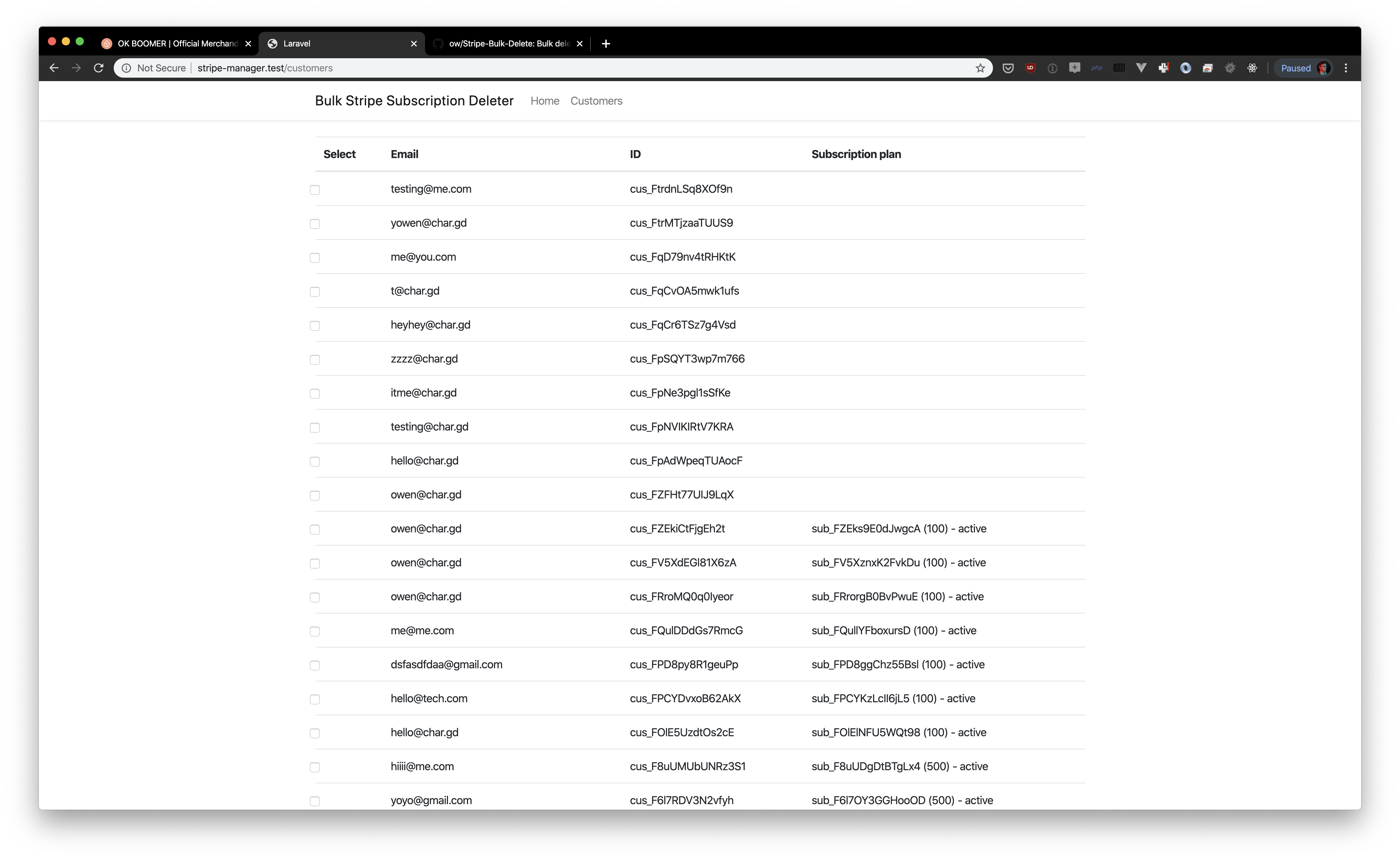Open the uBlock Origin extension
Screen dimensions: 1400x861
click(x=1030, y=68)
